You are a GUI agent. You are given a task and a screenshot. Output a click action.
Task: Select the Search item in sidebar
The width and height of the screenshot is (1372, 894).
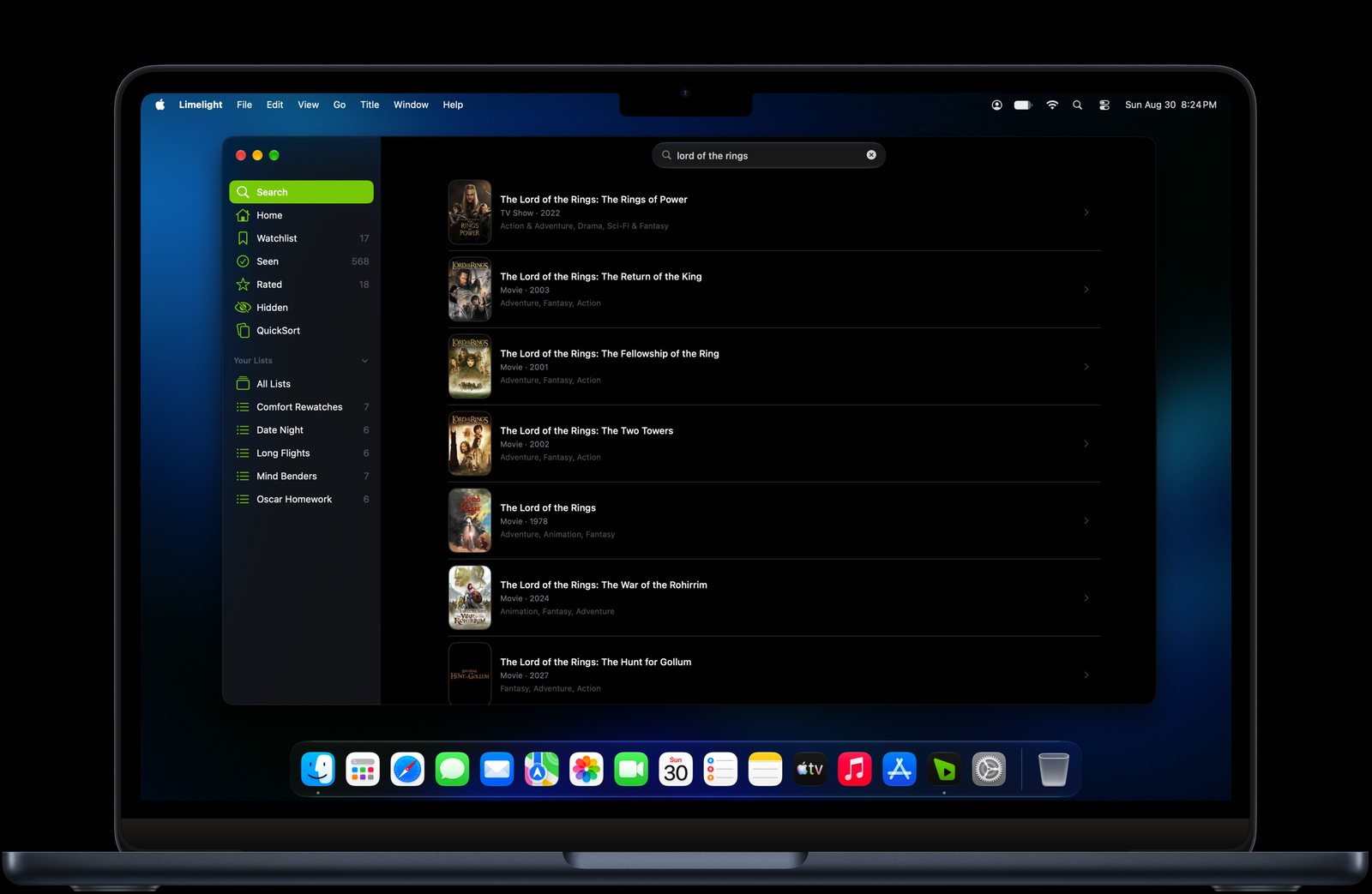[x=301, y=192]
